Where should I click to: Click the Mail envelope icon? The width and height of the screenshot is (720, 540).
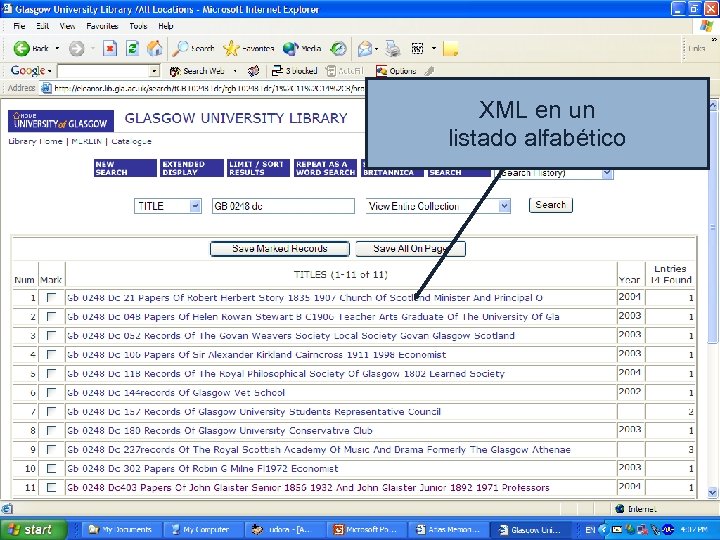(365, 48)
